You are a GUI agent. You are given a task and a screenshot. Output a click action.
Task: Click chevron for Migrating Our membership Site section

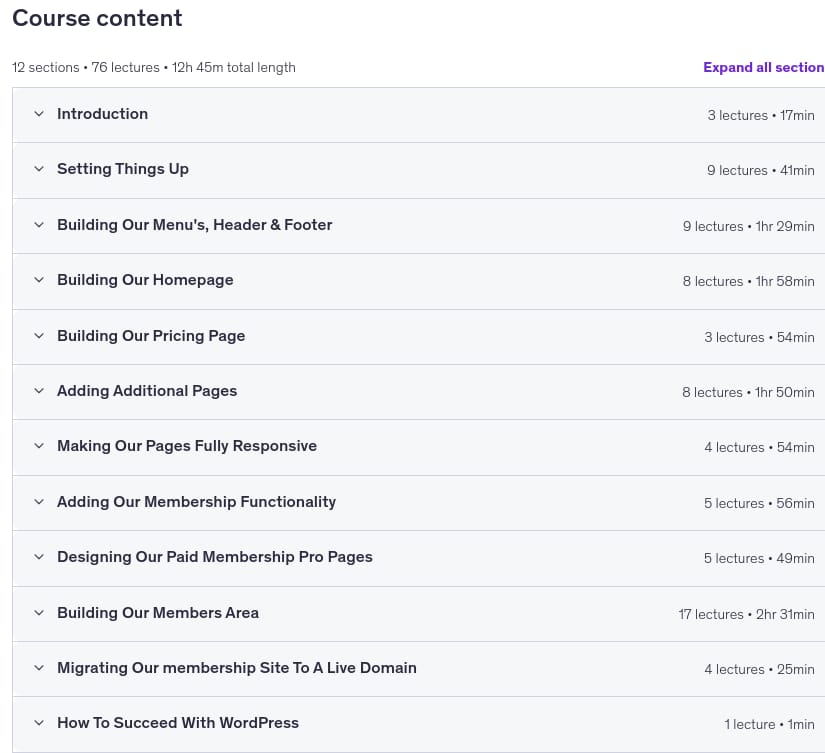(39, 669)
